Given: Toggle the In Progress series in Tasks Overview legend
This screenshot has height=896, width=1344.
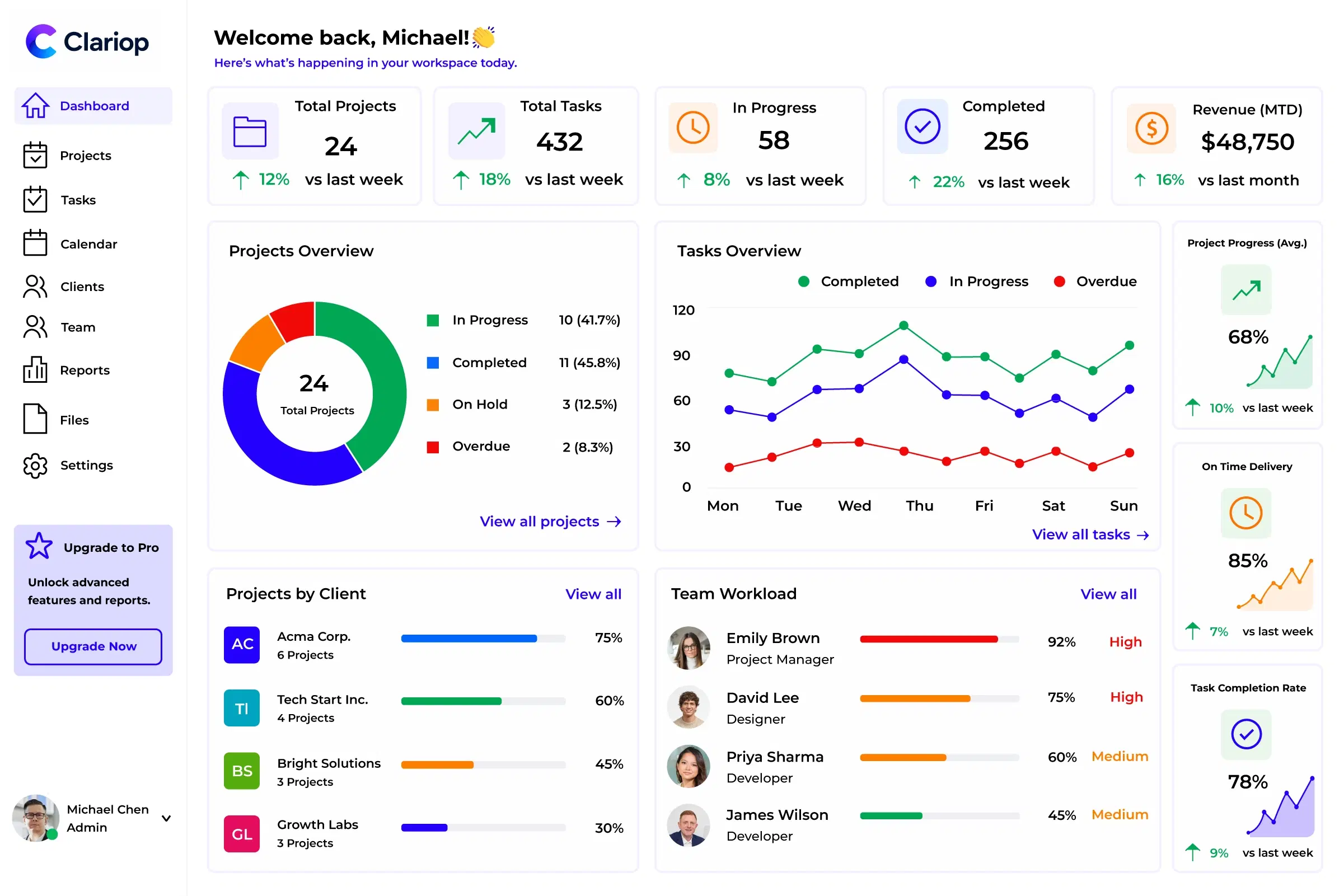Looking at the screenshot, I should (x=977, y=281).
